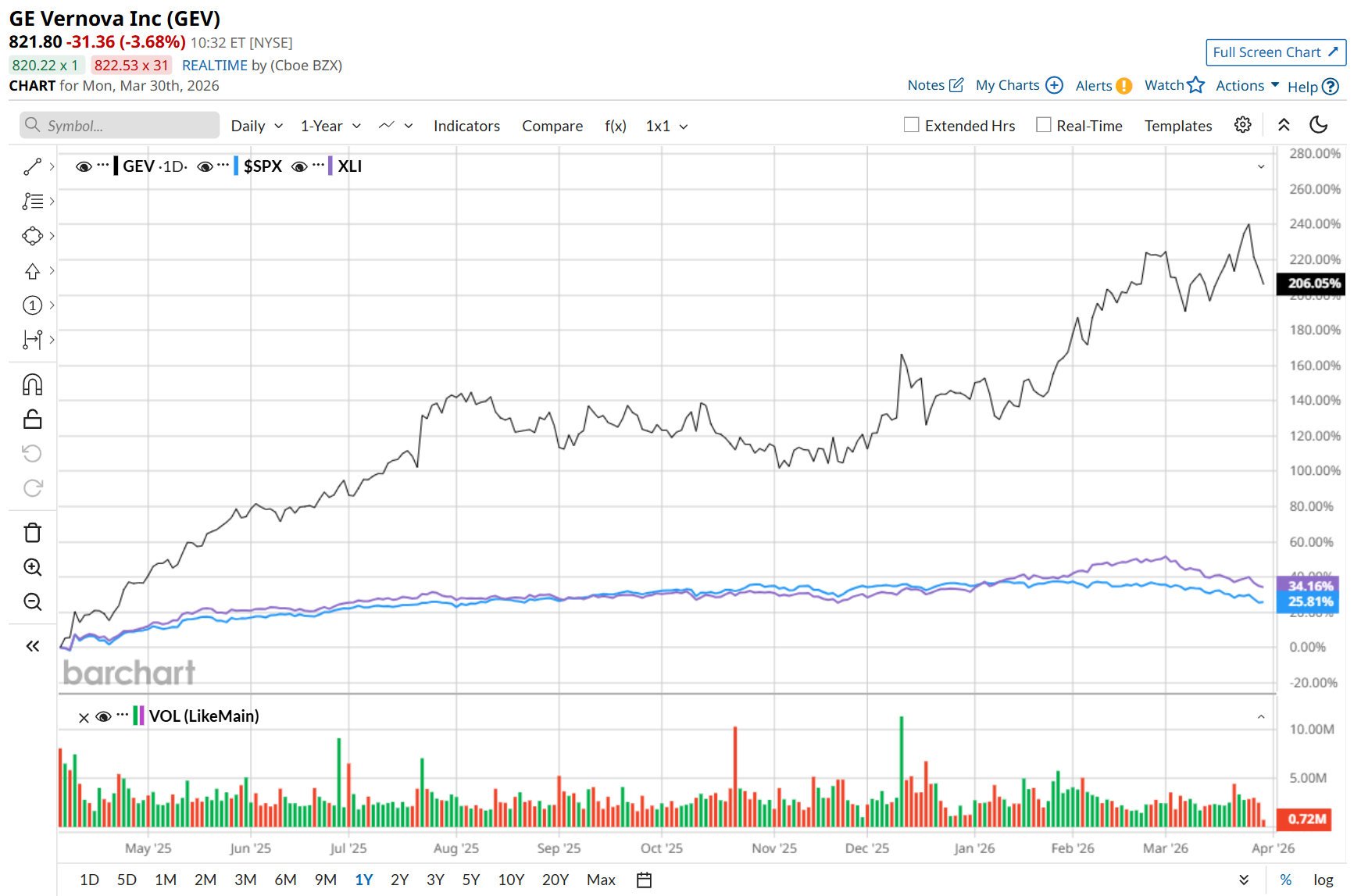Open the GEV series options ellipsis
Image resolution: width=1361 pixels, height=896 pixels.
pyautogui.click(x=103, y=166)
